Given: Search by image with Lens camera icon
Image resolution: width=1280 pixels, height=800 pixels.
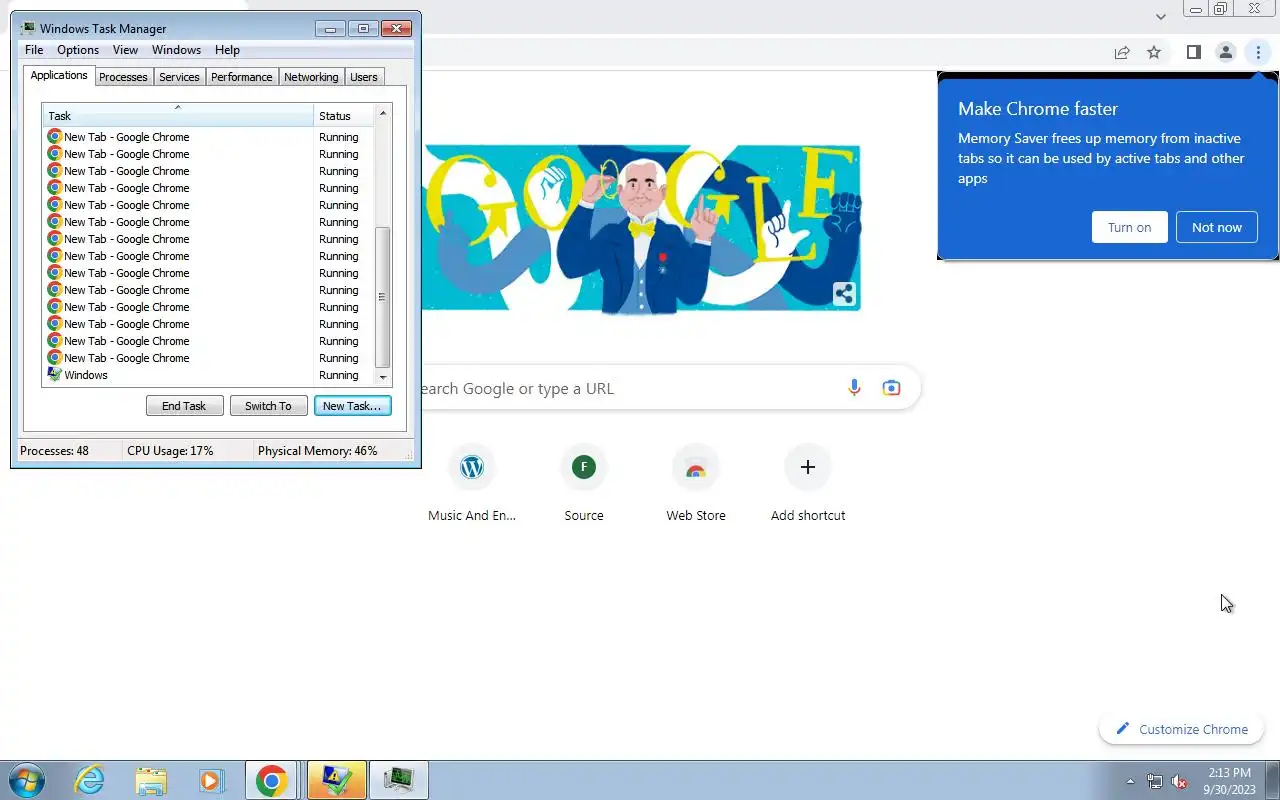Looking at the screenshot, I should 891,388.
